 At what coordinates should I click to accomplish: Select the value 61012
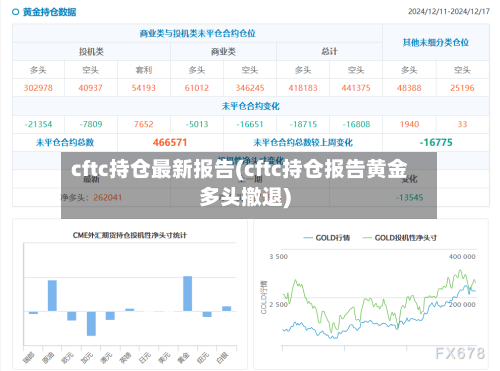point(197,88)
